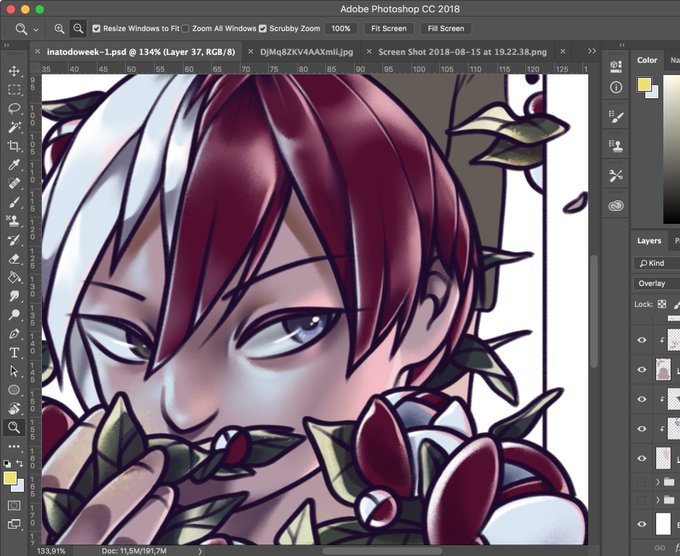Select the Eraser tool
This screenshot has height=556, width=680.
click(14, 258)
